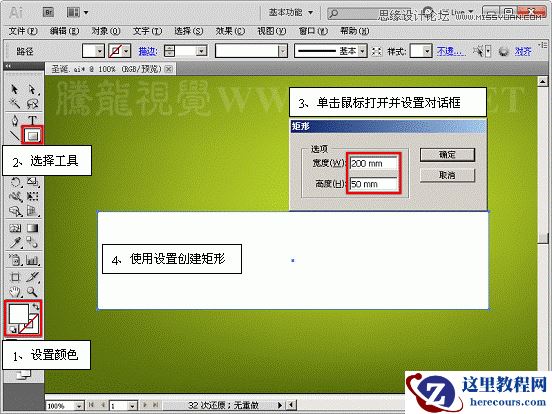The height and width of the screenshot is (414, 552).
Task: Open stroke color dropdown in control bar
Action: point(126,51)
